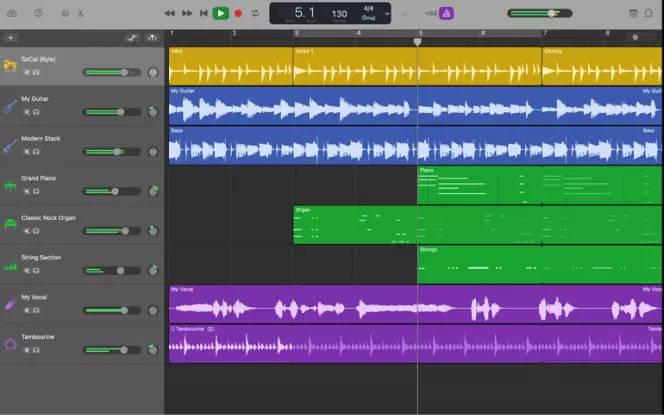Select the My Guitar acoustic guitar icon
The width and height of the screenshot is (664, 415).
click(10, 106)
